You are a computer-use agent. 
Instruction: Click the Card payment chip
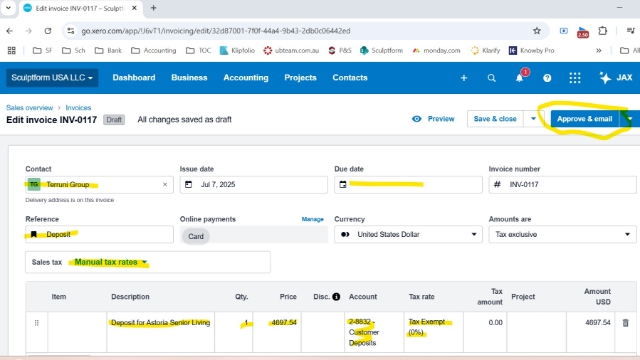click(x=196, y=236)
